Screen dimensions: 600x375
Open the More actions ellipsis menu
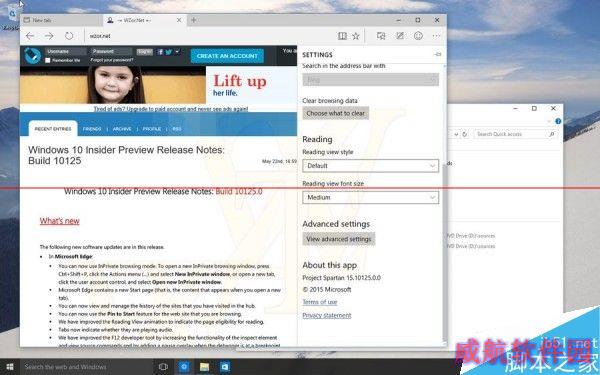click(437, 36)
